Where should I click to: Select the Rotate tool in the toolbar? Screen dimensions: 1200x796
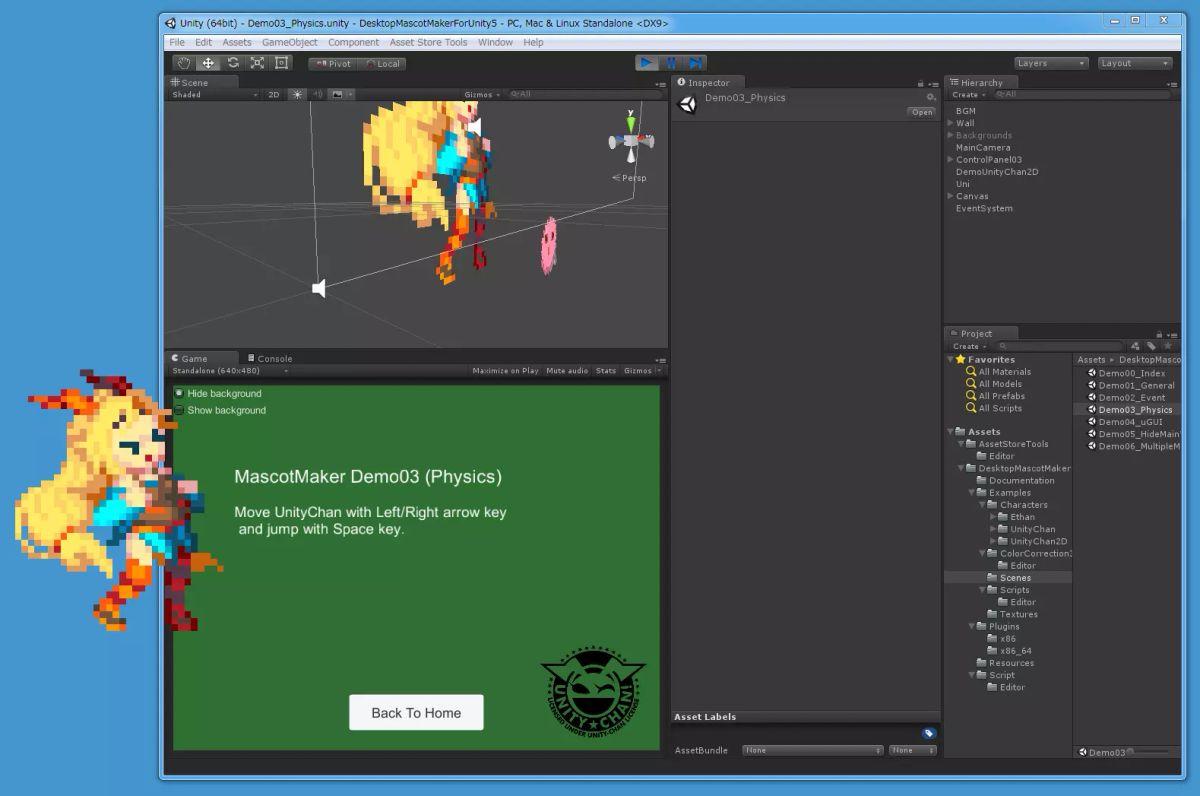233,63
